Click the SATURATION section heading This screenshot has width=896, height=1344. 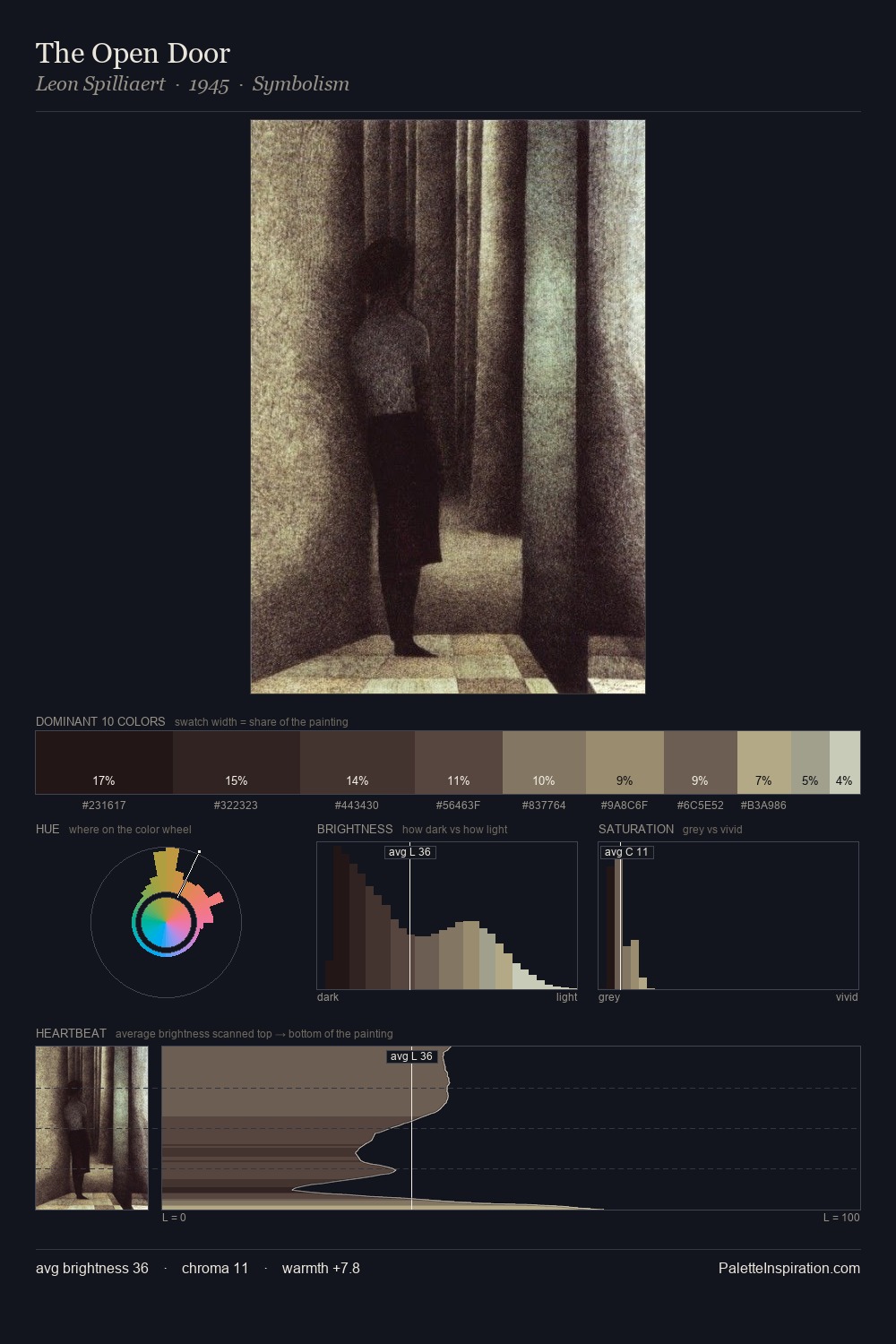click(x=636, y=829)
